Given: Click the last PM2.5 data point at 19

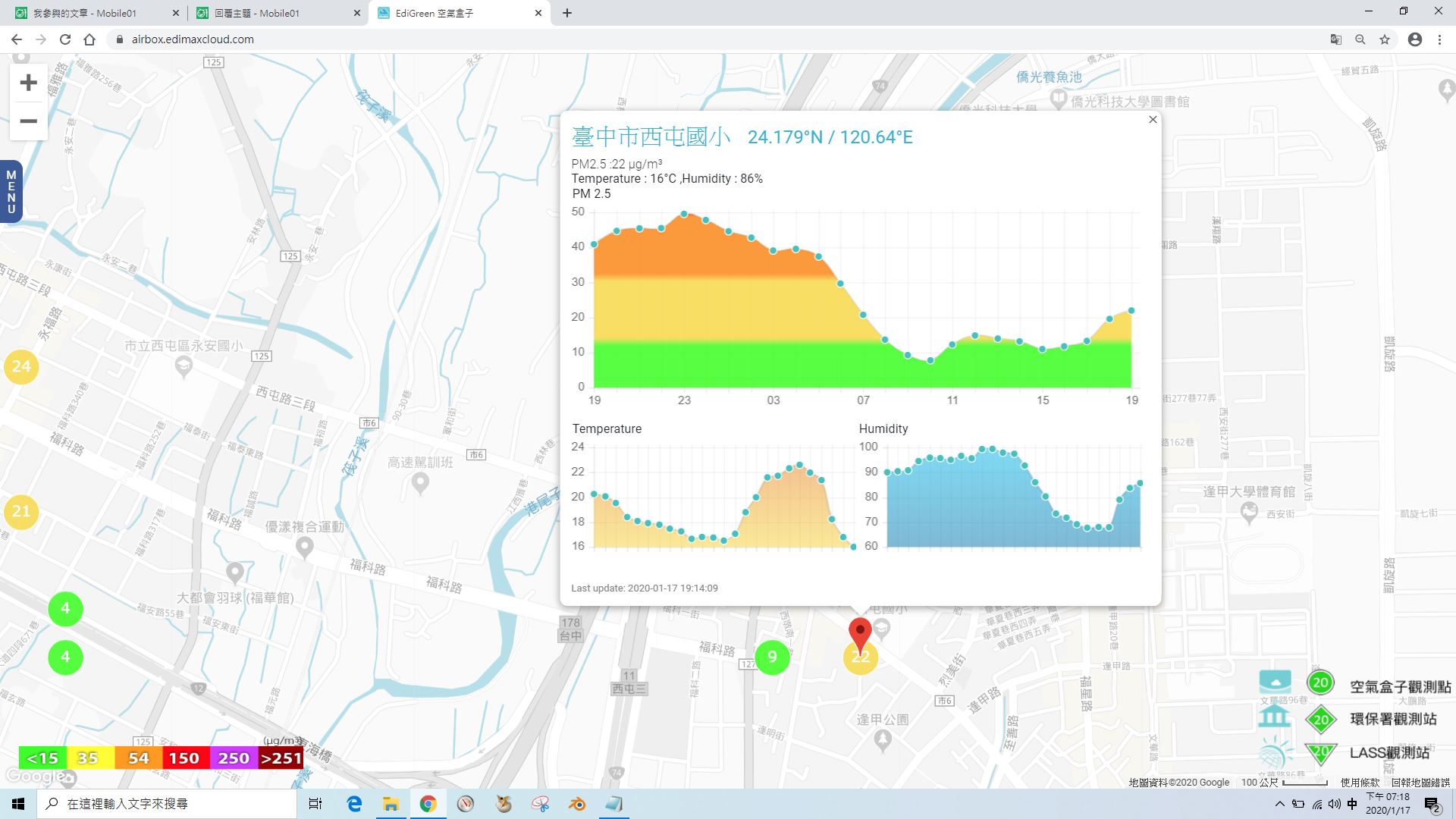Looking at the screenshot, I should coord(1131,310).
